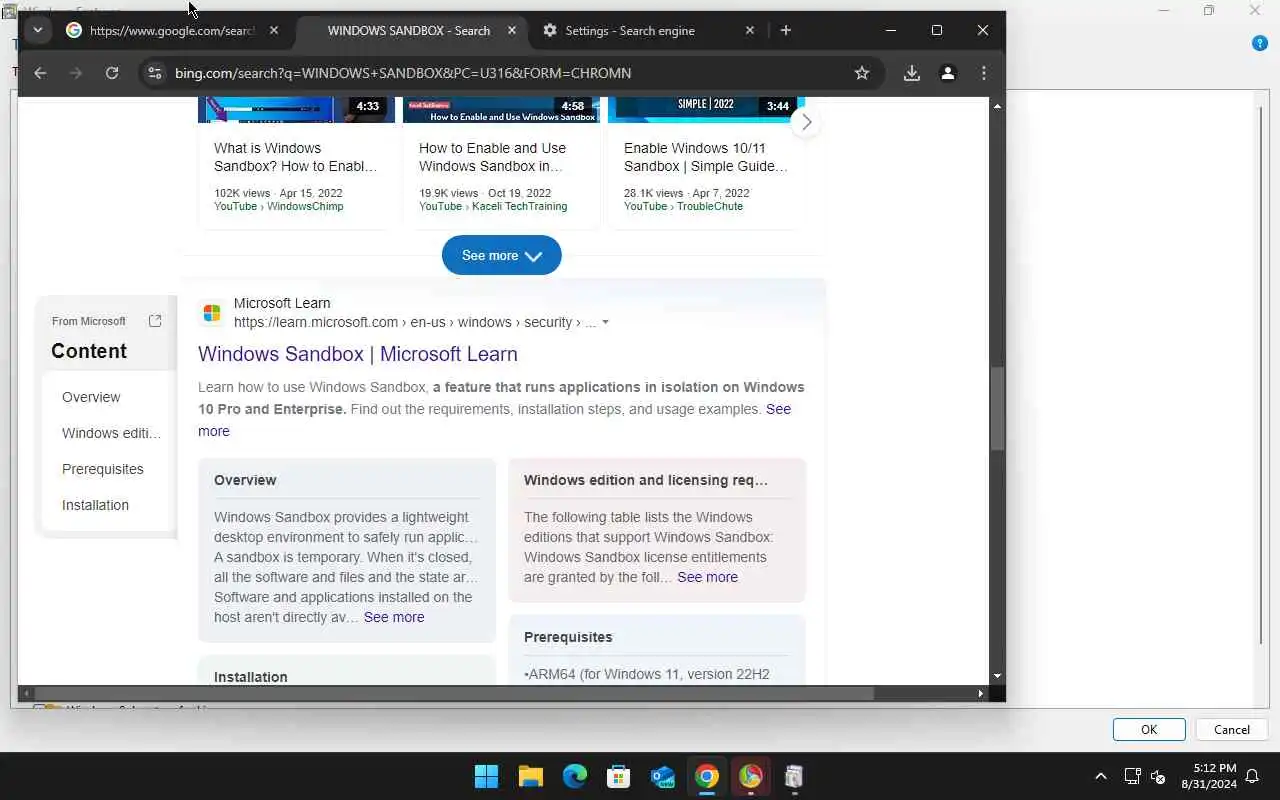The image size is (1280, 800).
Task: Open volume tray icon
Action: pyautogui.click(x=1159, y=776)
